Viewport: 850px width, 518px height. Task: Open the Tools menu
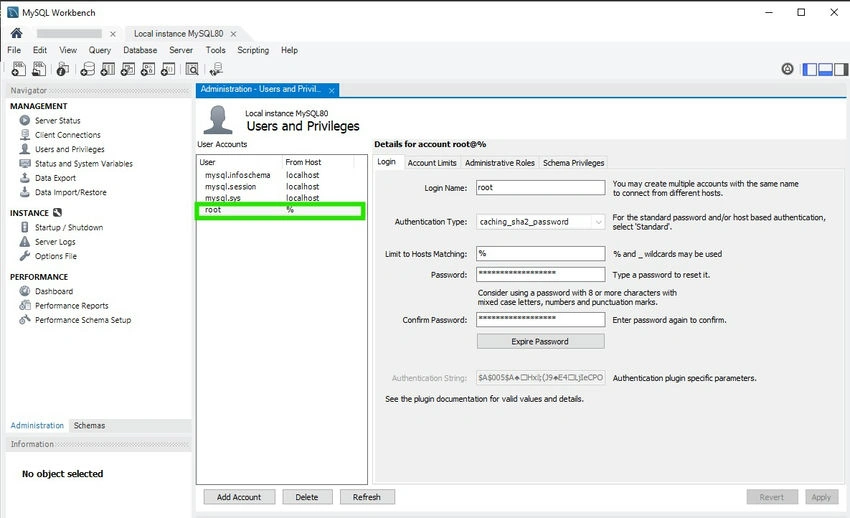click(x=215, y=50)
